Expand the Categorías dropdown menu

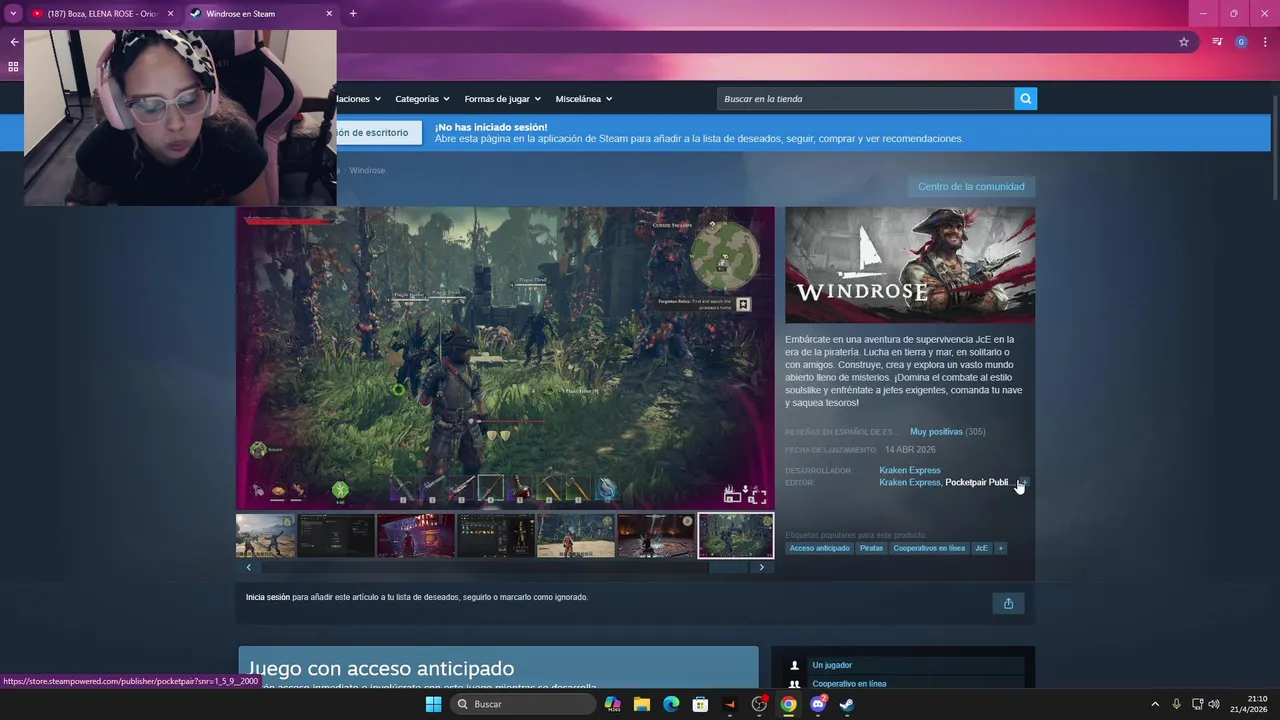click(422, 99)
